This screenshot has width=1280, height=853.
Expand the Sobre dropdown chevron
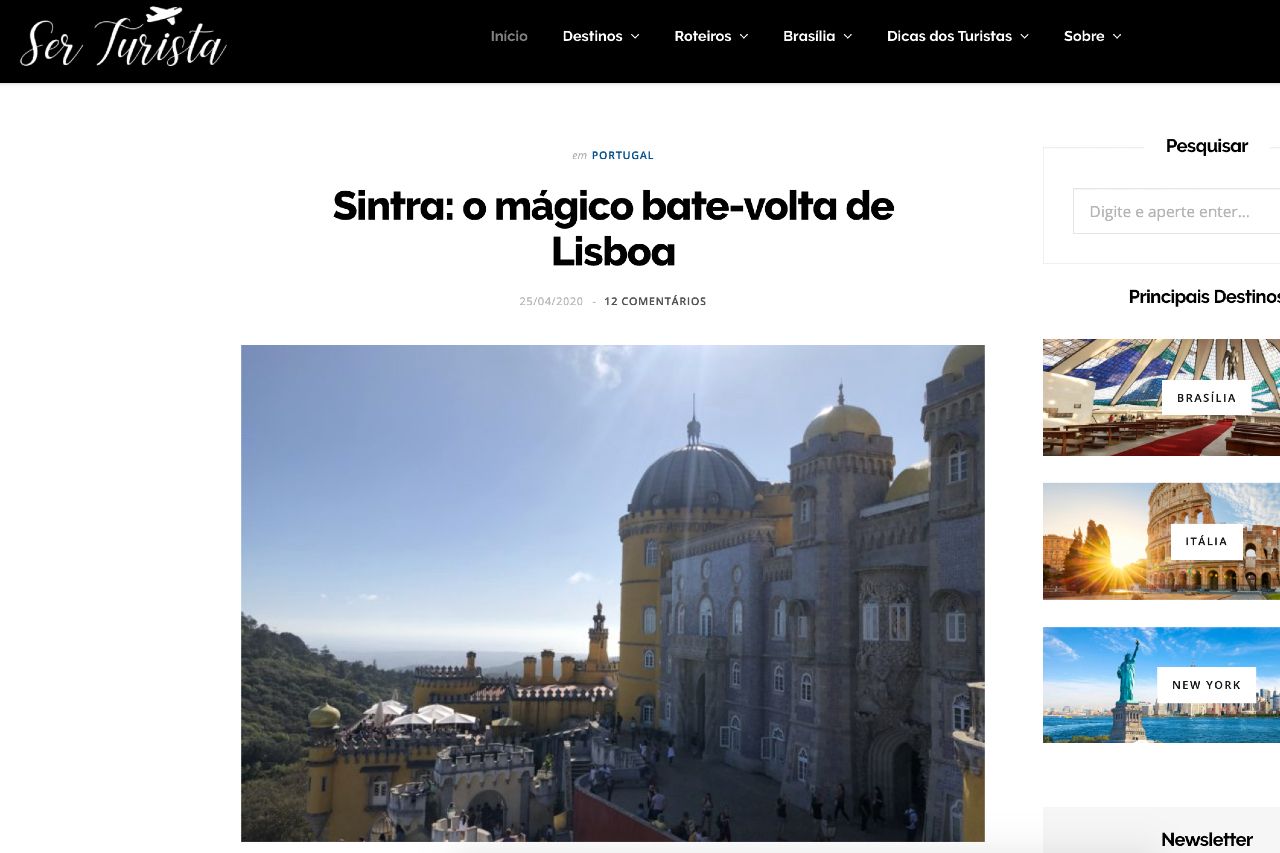tap(1117, 37)
